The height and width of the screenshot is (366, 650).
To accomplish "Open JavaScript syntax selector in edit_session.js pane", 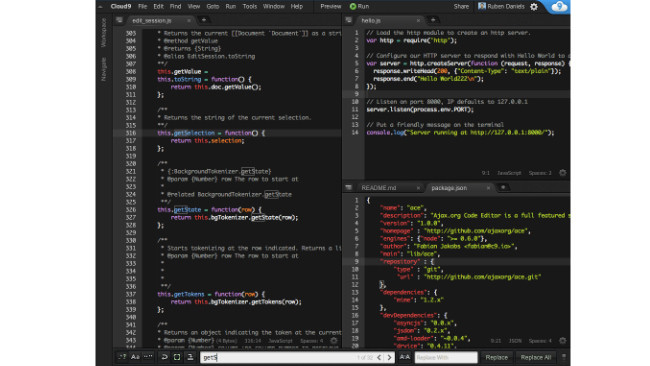I will (280, 341).
